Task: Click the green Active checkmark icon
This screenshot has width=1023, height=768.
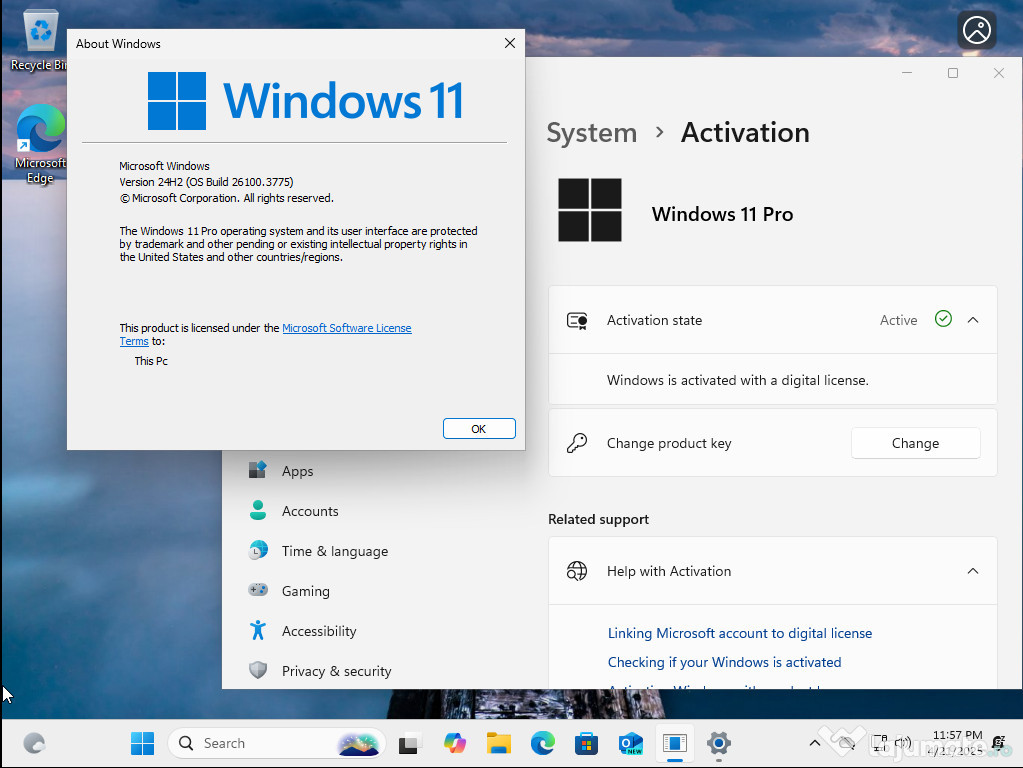Action: [943, 319]
